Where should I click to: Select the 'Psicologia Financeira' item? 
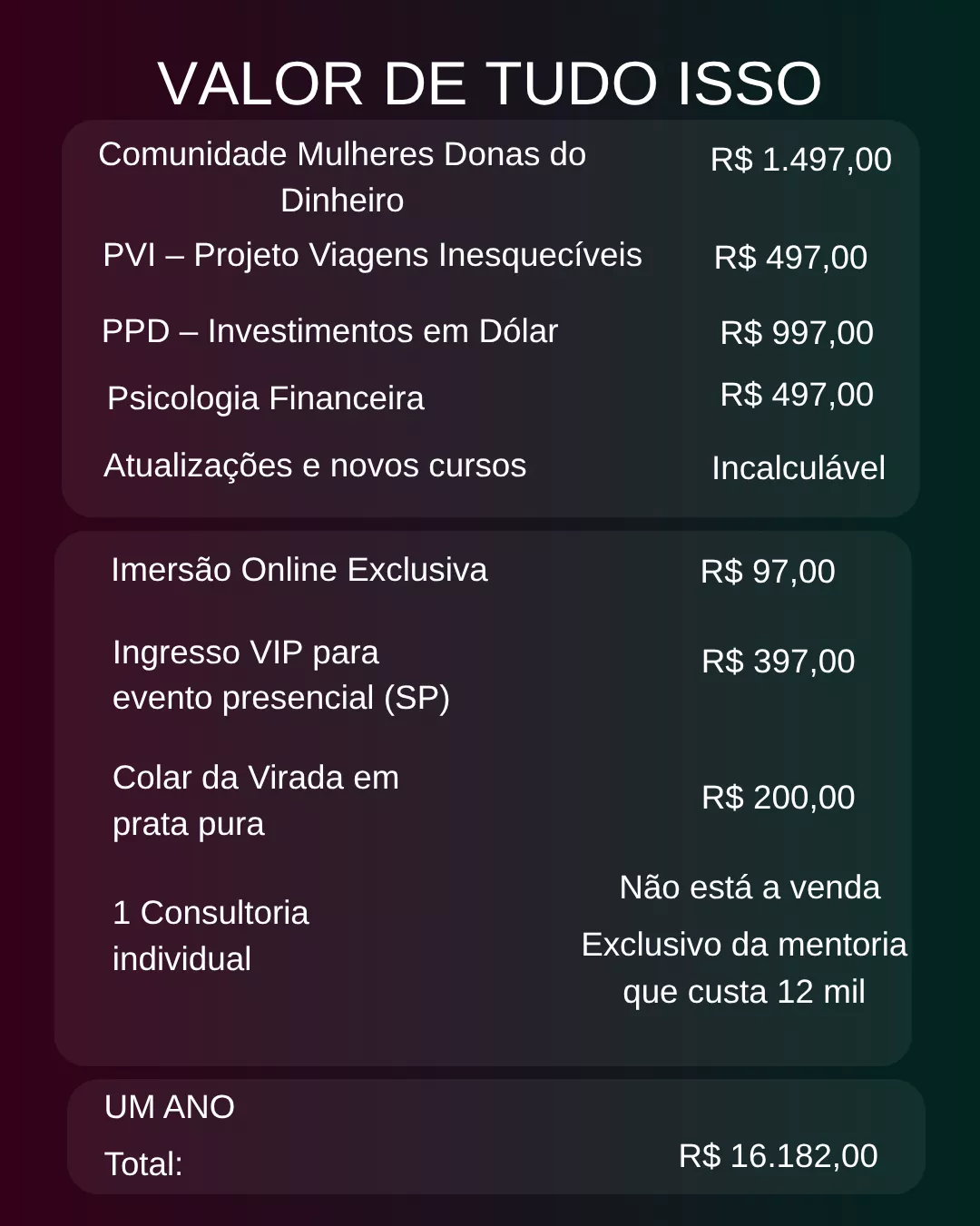pos(265,398)
